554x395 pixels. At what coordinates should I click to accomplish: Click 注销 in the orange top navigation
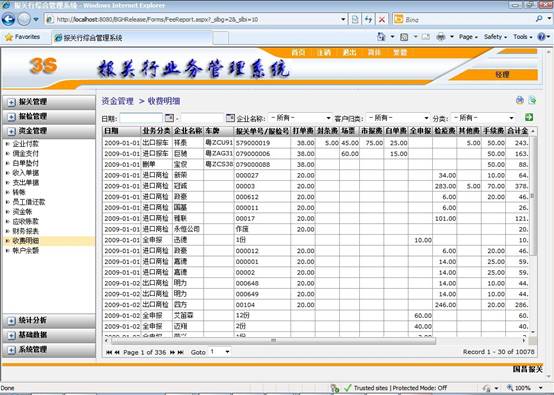click(x=324, y=53)
